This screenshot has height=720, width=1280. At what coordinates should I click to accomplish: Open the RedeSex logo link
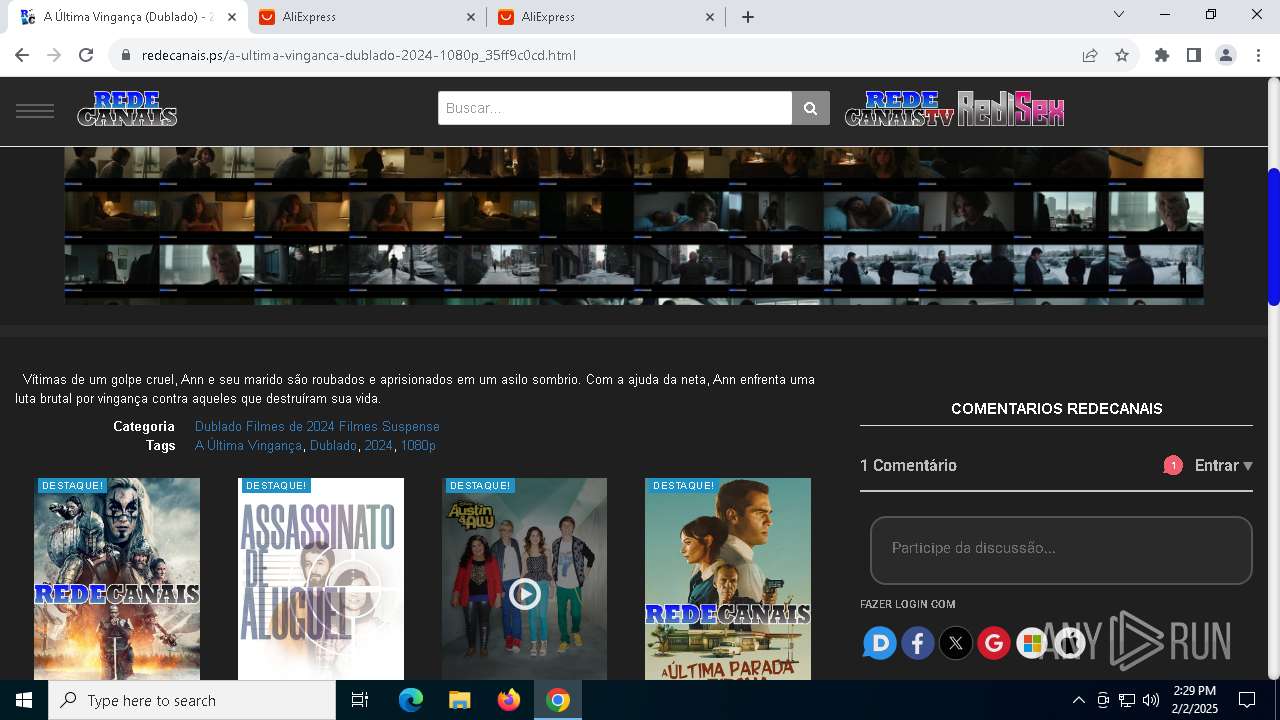coord(1011,109)
